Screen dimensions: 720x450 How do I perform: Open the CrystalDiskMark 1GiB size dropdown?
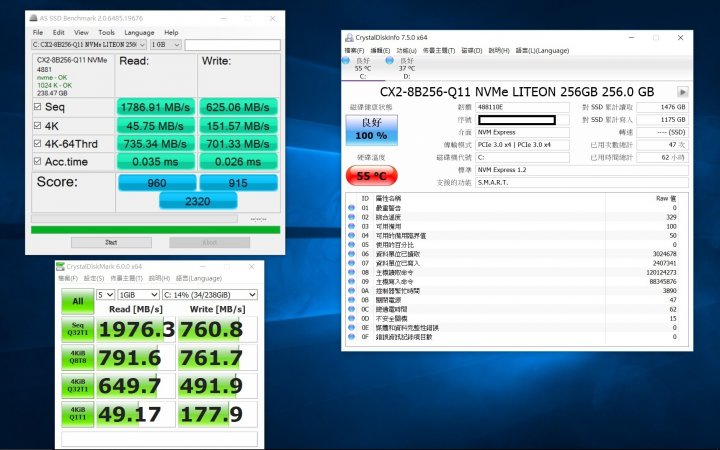(139, 295)
